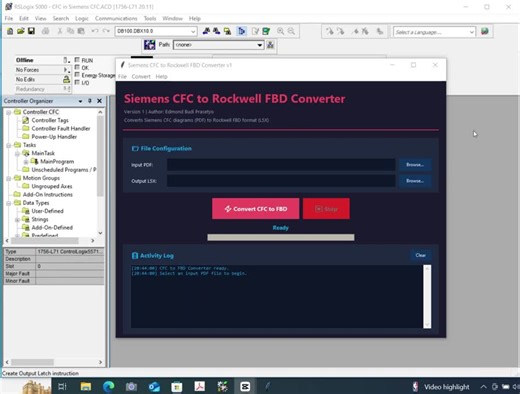The width and height of the screenshot is (520, 394).
Task: Select Controller Fault Handler in the organizer
Action: [x=61, y=129]
